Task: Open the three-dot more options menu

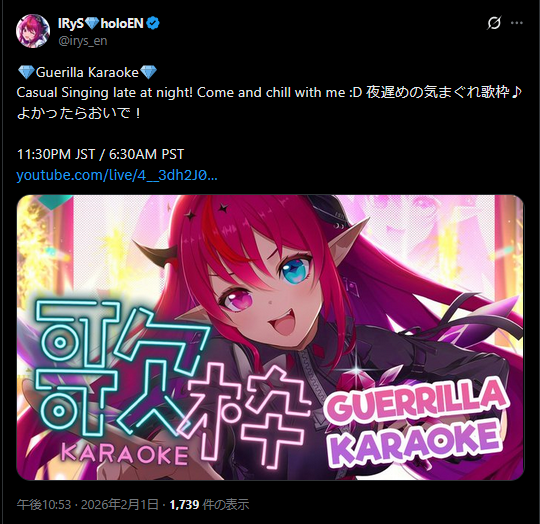Action: tap(517, 23)
